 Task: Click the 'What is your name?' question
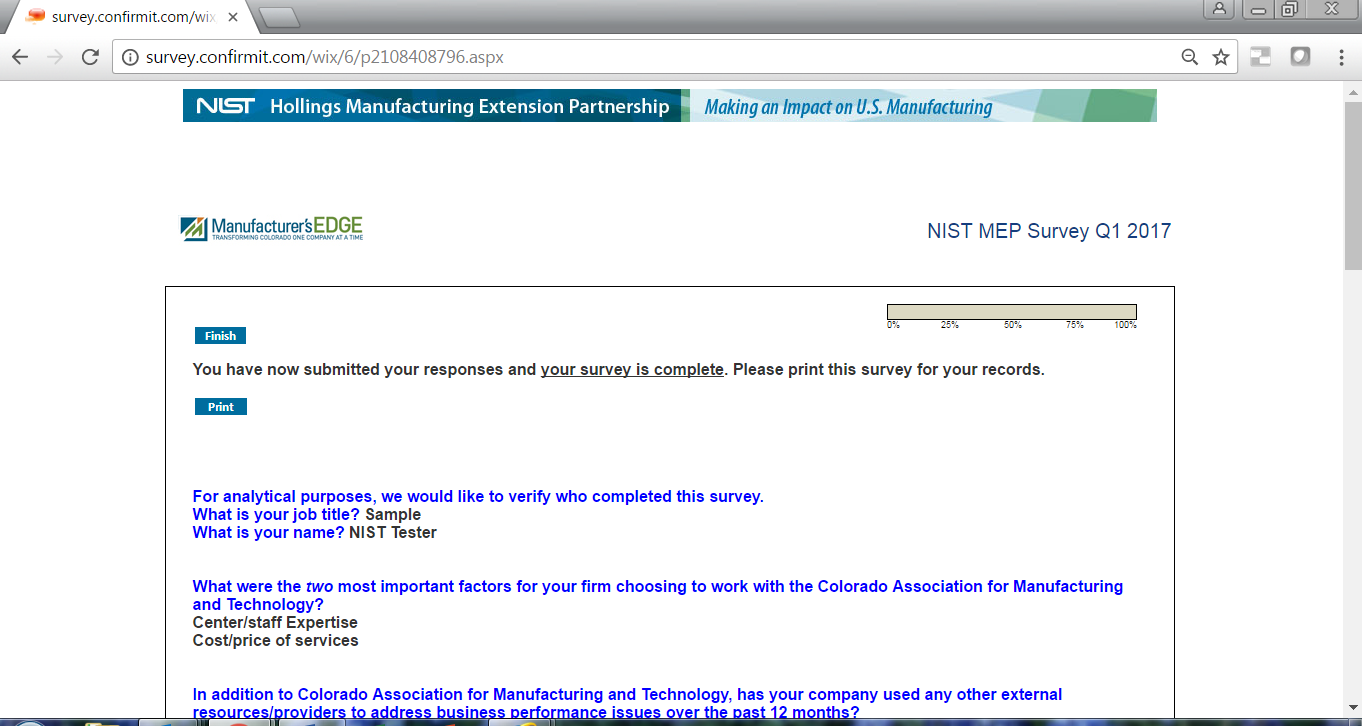click(x=268, y=533)
